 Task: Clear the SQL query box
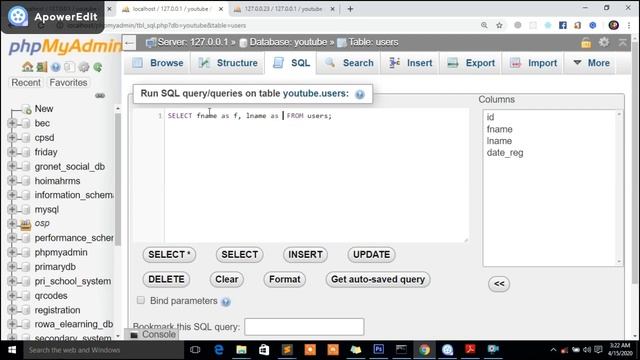tap(227, 280)
